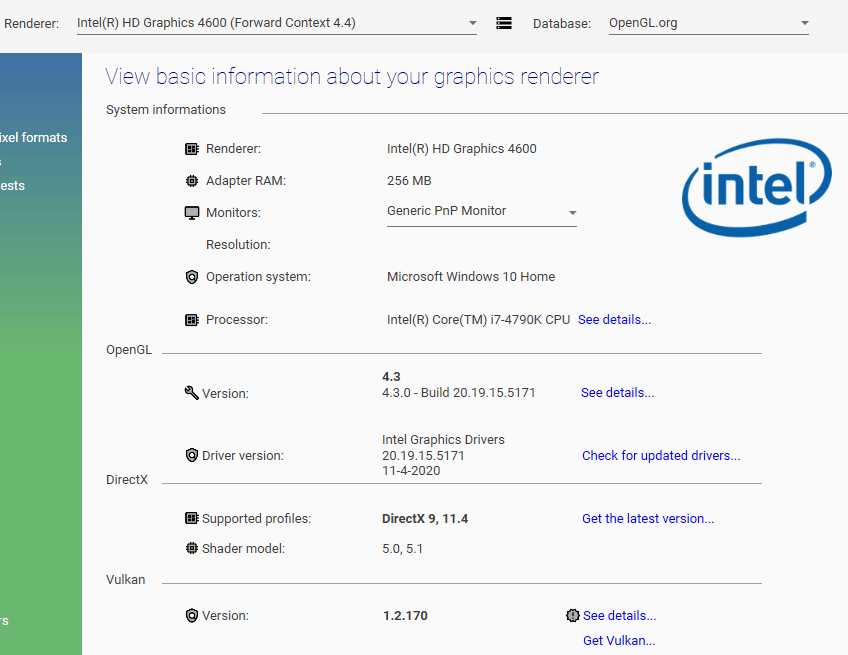Click the chip icon next to Renderer label

[192, 149]
